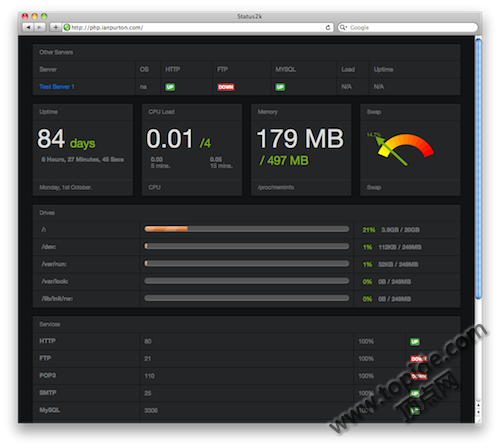
Task: Click port 3306 in MySQL row
Action: [151, 411]
